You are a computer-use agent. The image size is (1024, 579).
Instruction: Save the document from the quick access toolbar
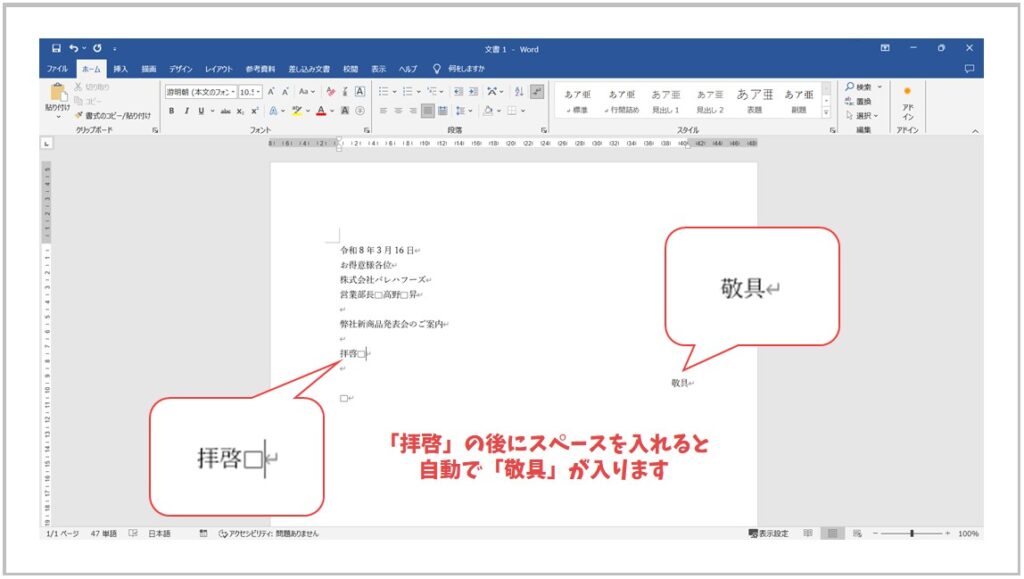click(x=56, y=48)
